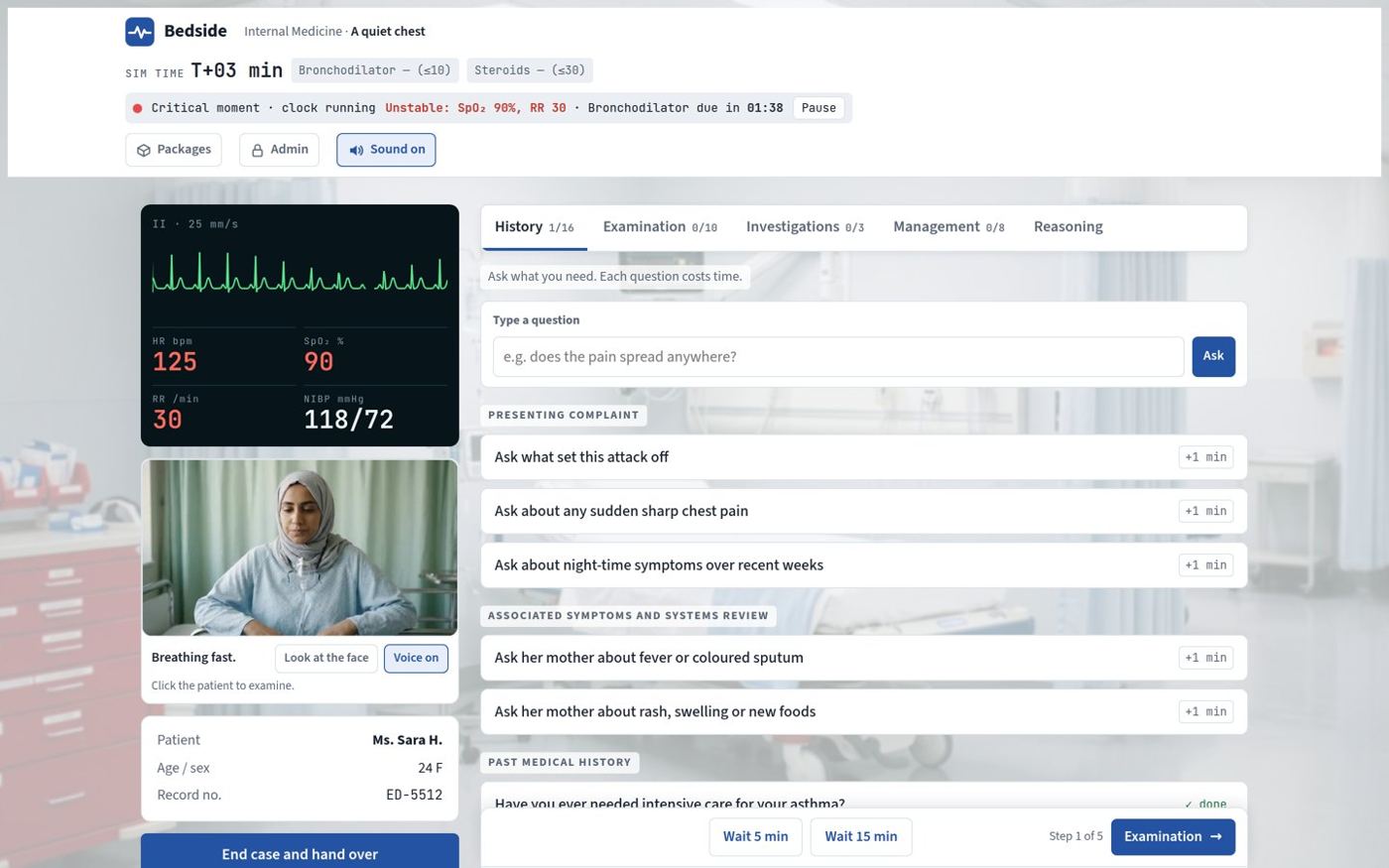Viewport: 1389px width, 868px height.
Task: Toggle the Sound on button
Action: point(386,150)
